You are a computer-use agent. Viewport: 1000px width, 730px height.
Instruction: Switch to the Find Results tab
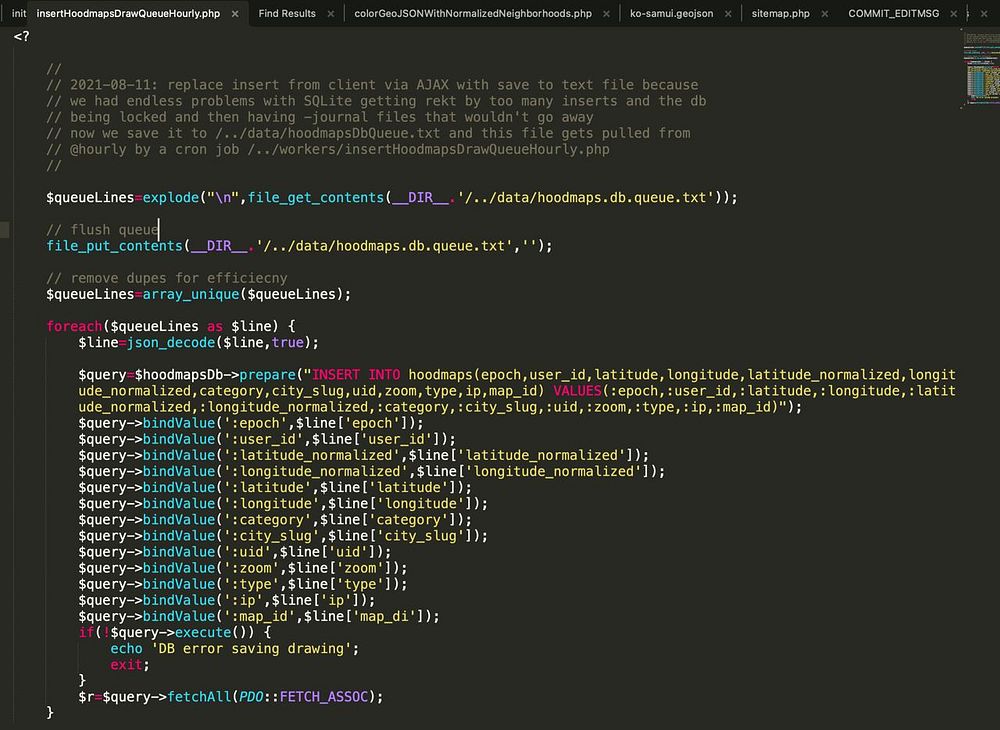[286, 14]
